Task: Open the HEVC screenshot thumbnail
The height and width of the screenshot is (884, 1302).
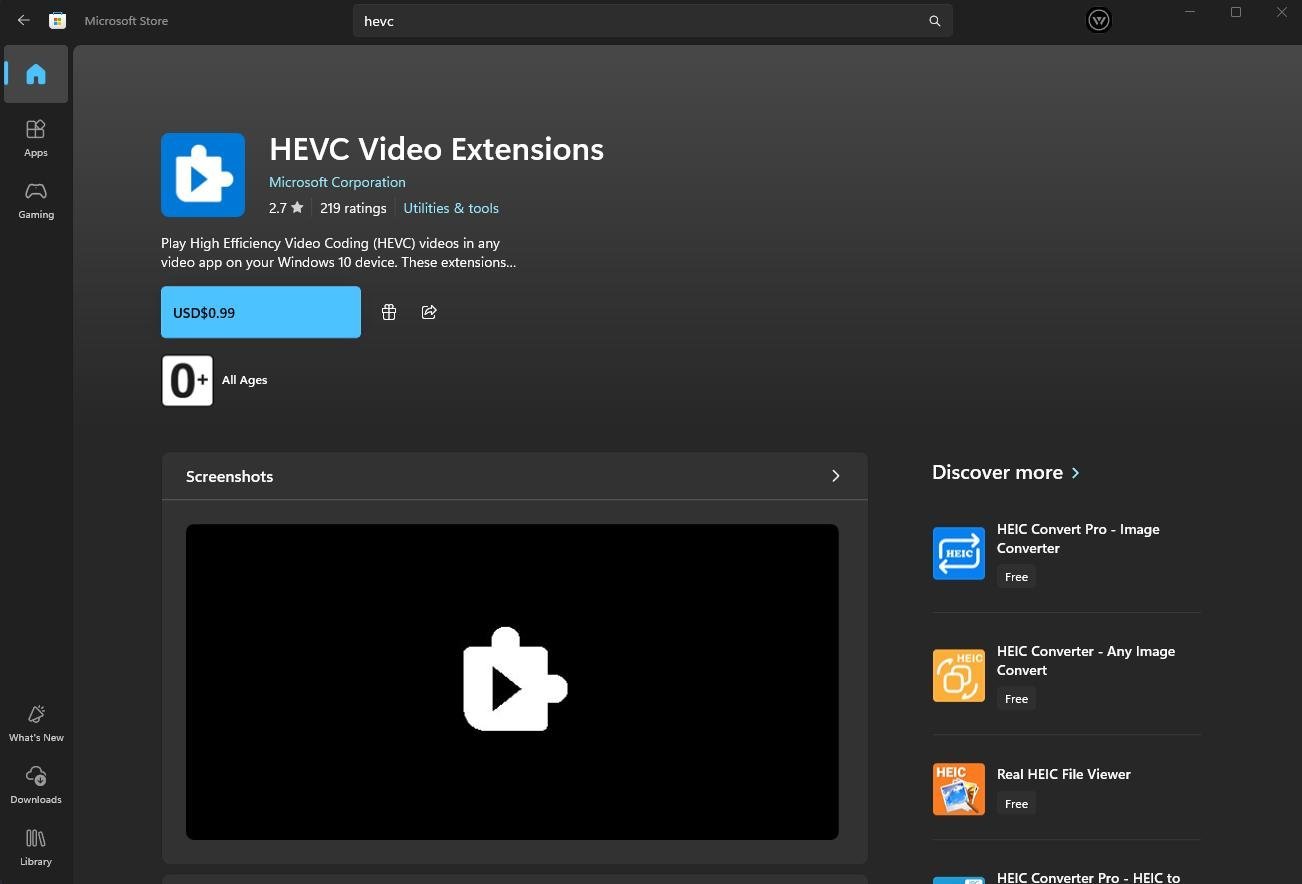Action: 512,682
